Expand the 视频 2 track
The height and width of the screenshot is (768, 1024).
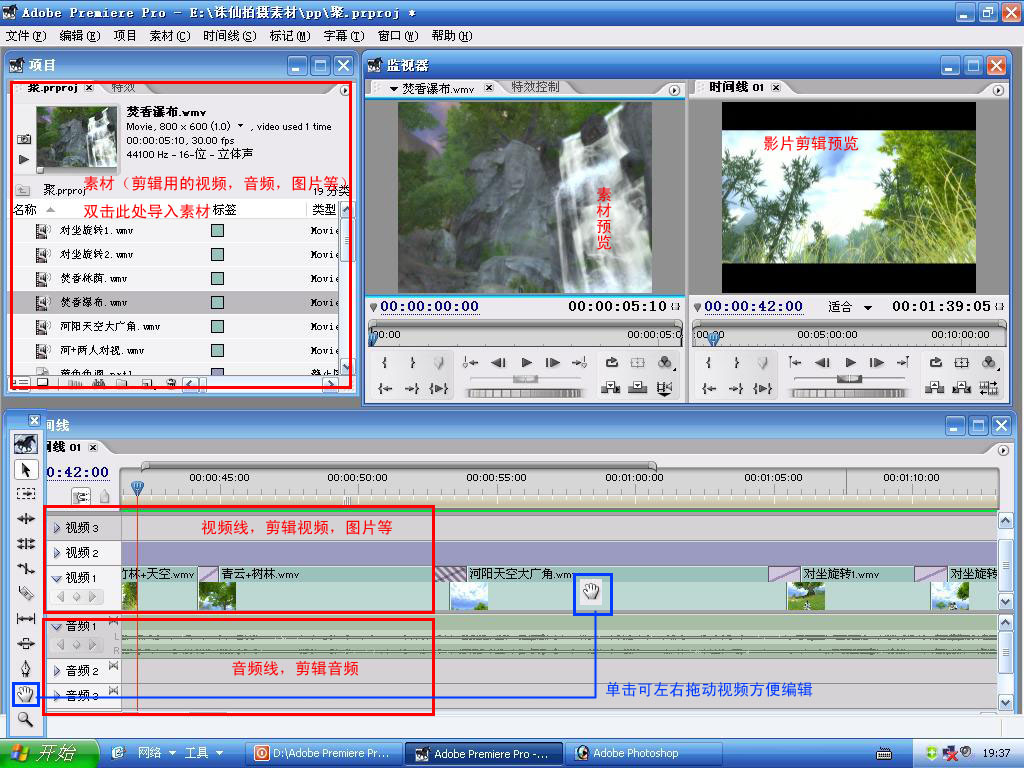tap(57, 553)
